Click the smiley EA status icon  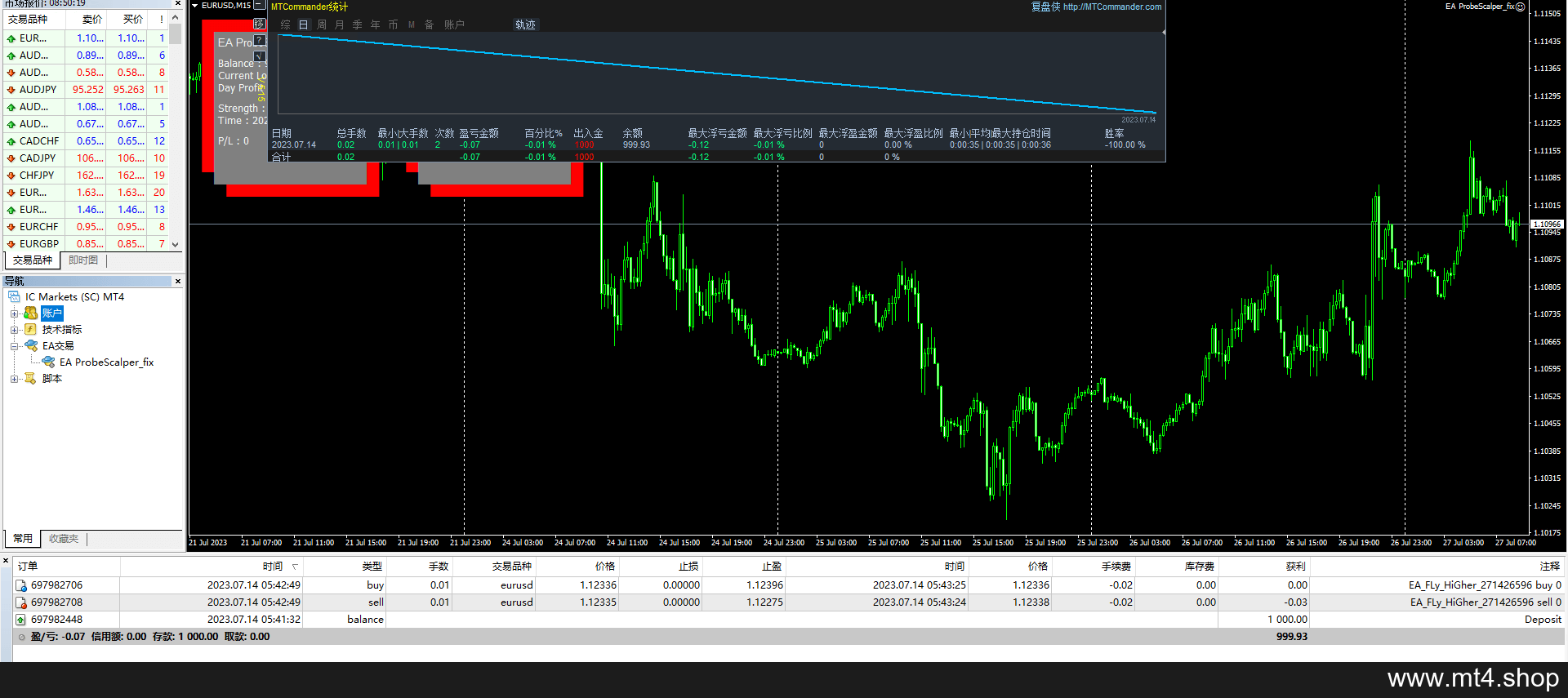pos(1520,7)
